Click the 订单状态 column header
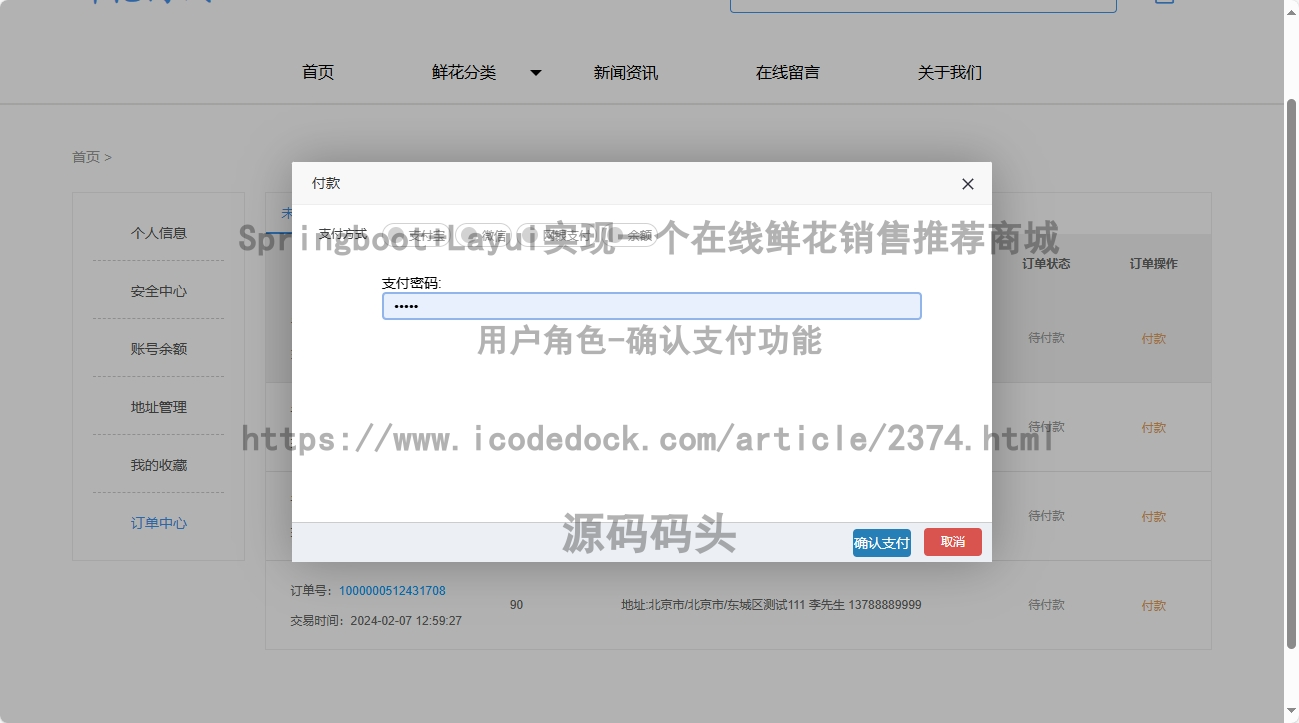Screen dimensions: 1299x723 pyautogui.click(x=1046, y=264)
